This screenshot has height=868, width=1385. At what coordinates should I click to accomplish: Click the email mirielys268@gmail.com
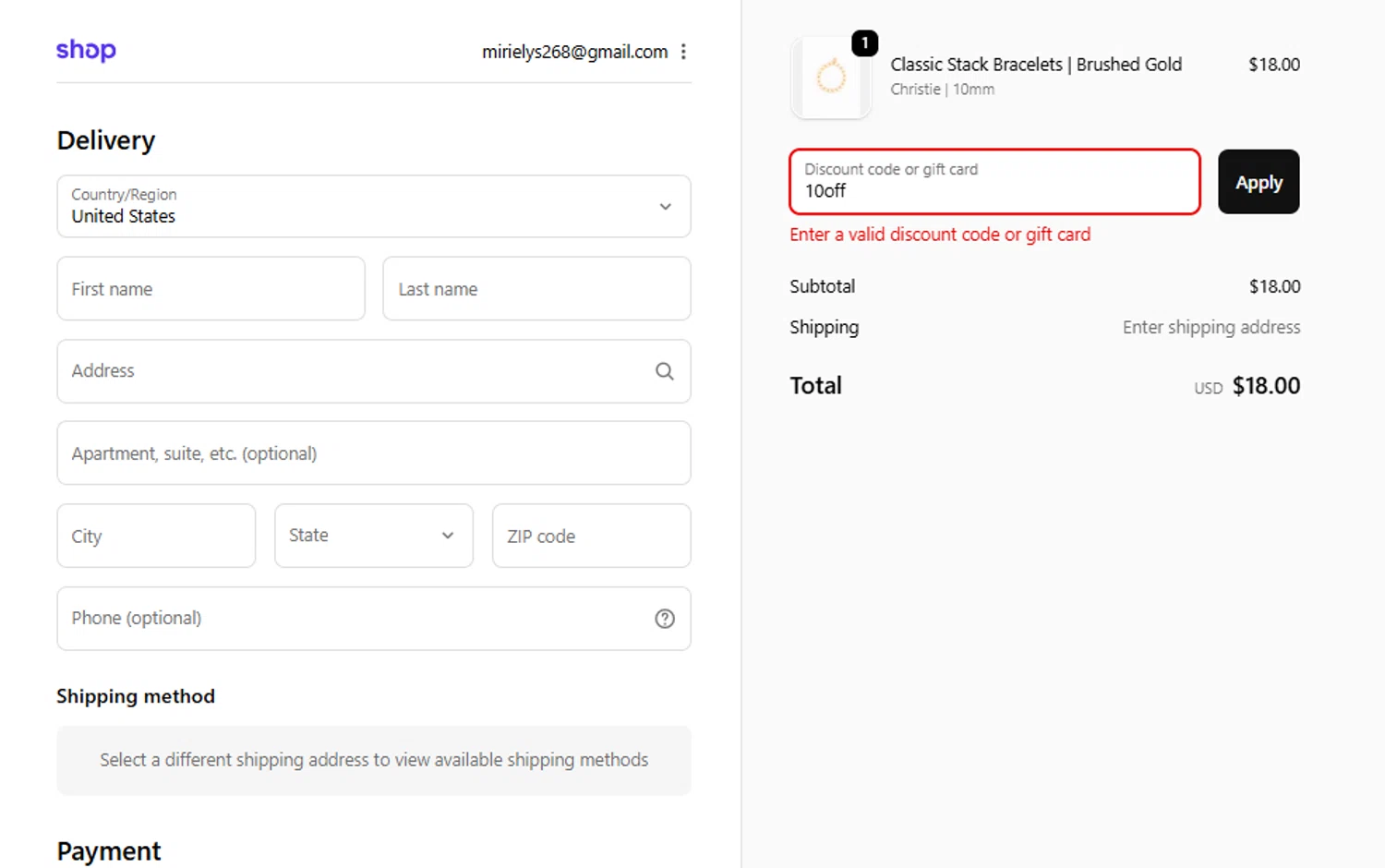click(574, 52)
